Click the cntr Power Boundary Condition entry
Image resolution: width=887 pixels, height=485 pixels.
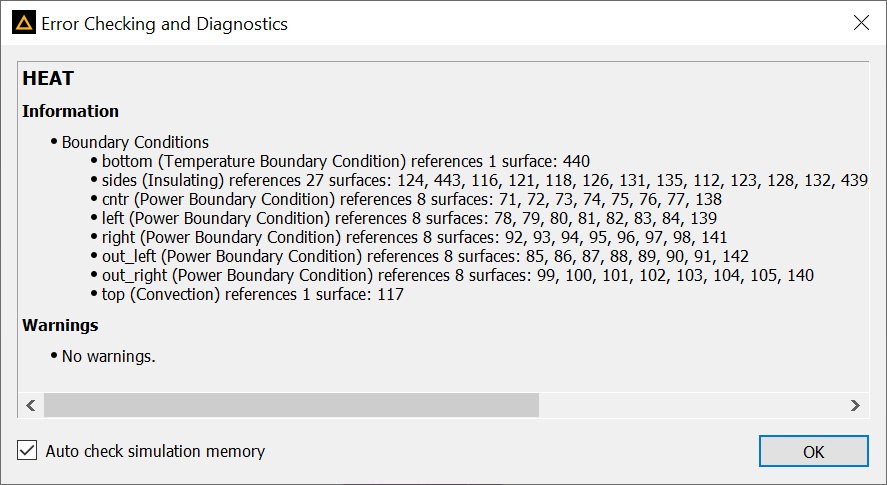412,199
